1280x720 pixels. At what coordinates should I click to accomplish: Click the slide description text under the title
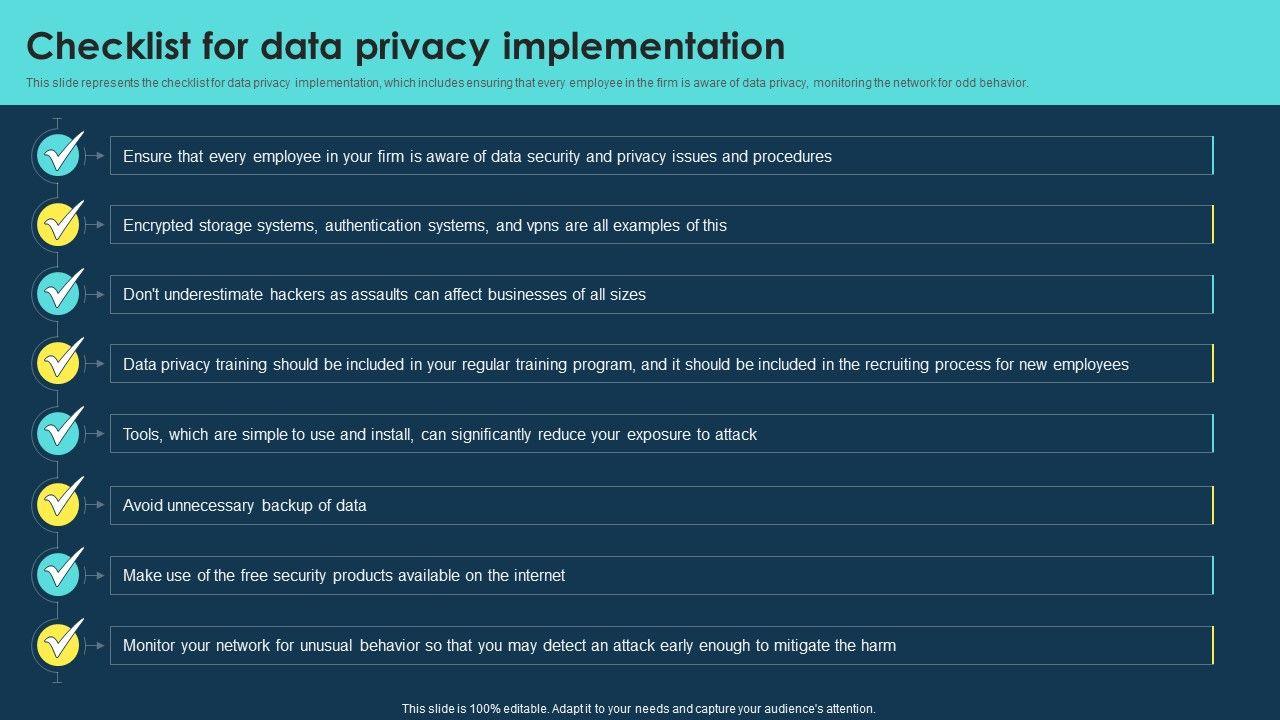pyautogui.click(x=527, y=83)
